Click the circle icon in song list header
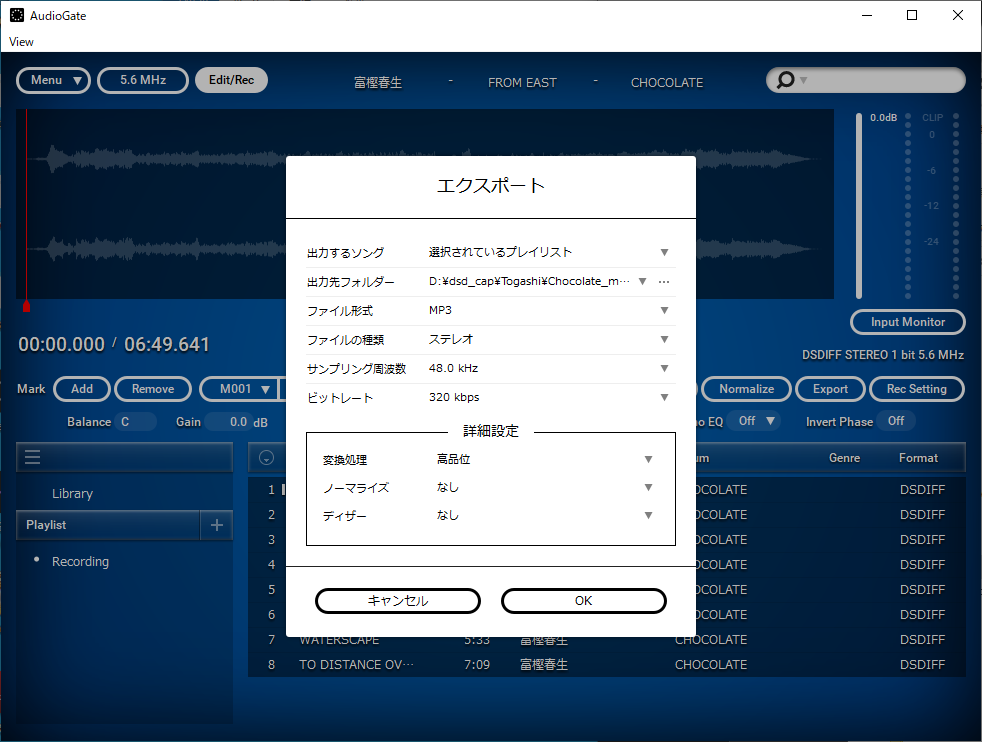This screenshot has width=982, height=742. click(x=266, y=458)
